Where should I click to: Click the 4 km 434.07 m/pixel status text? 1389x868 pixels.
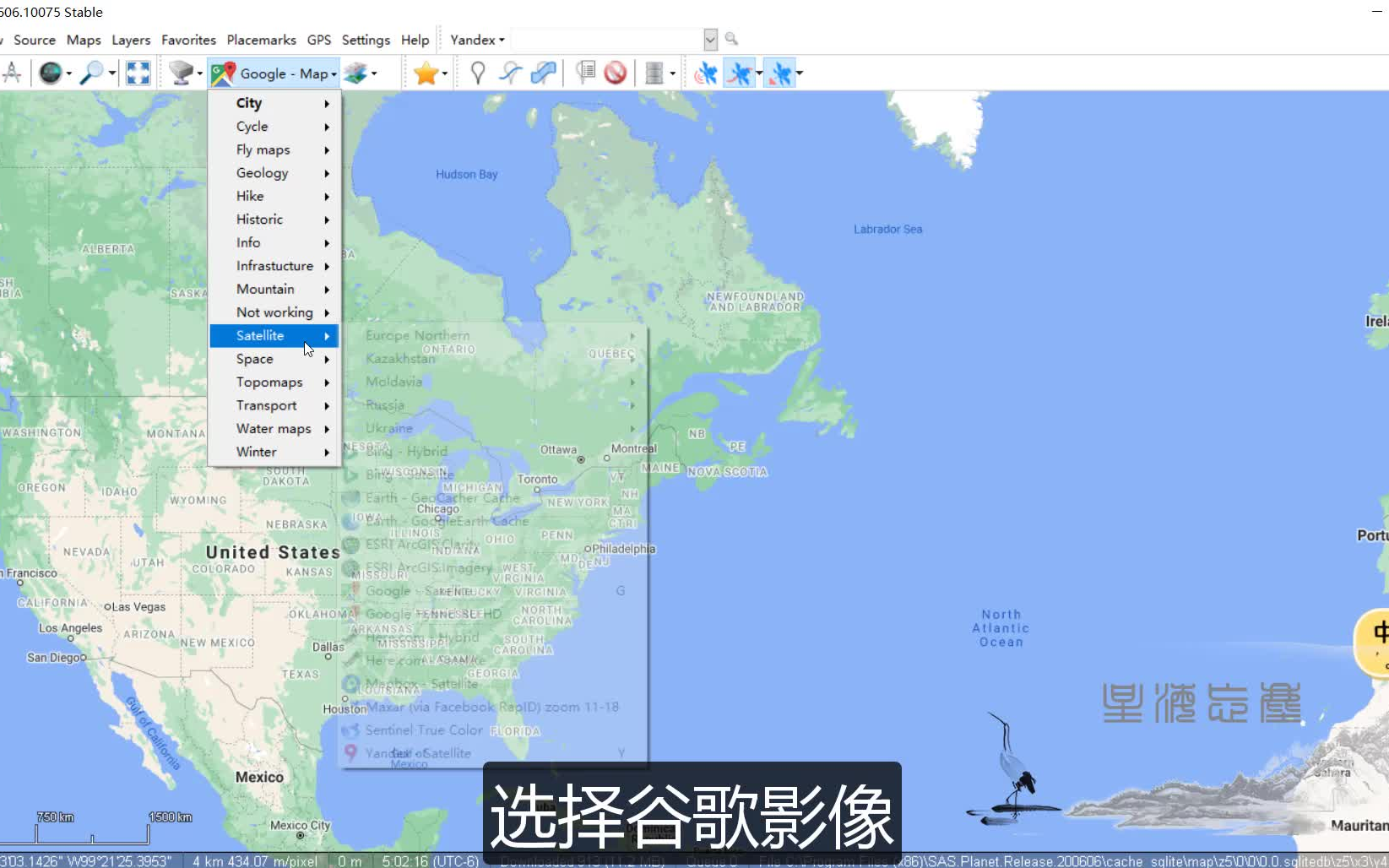click(x=254, y=861)
